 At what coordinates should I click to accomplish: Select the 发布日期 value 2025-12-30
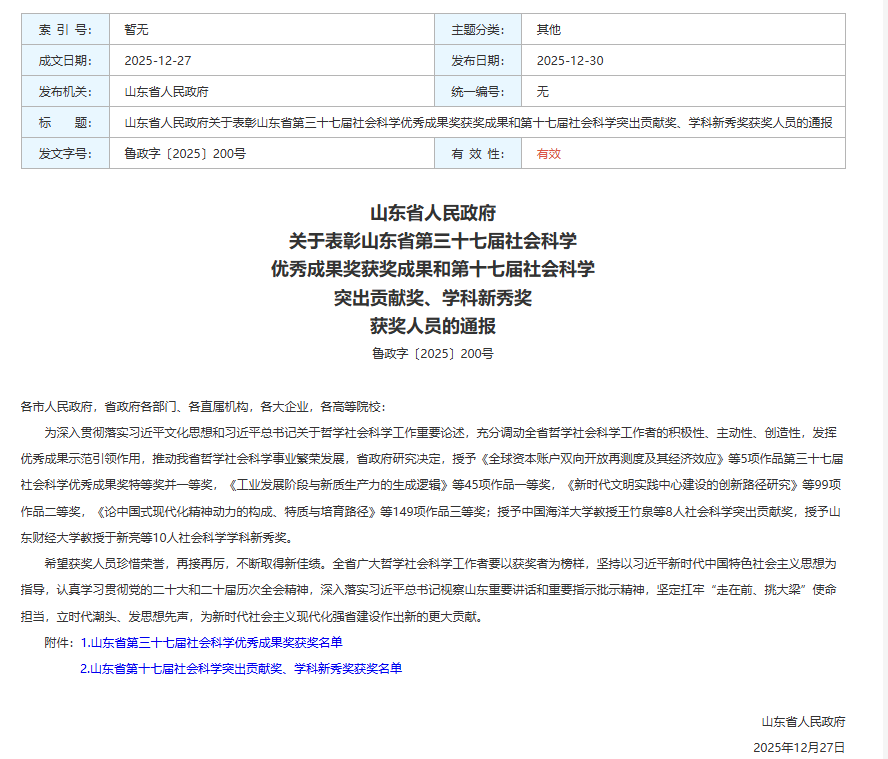coord(570,60)
